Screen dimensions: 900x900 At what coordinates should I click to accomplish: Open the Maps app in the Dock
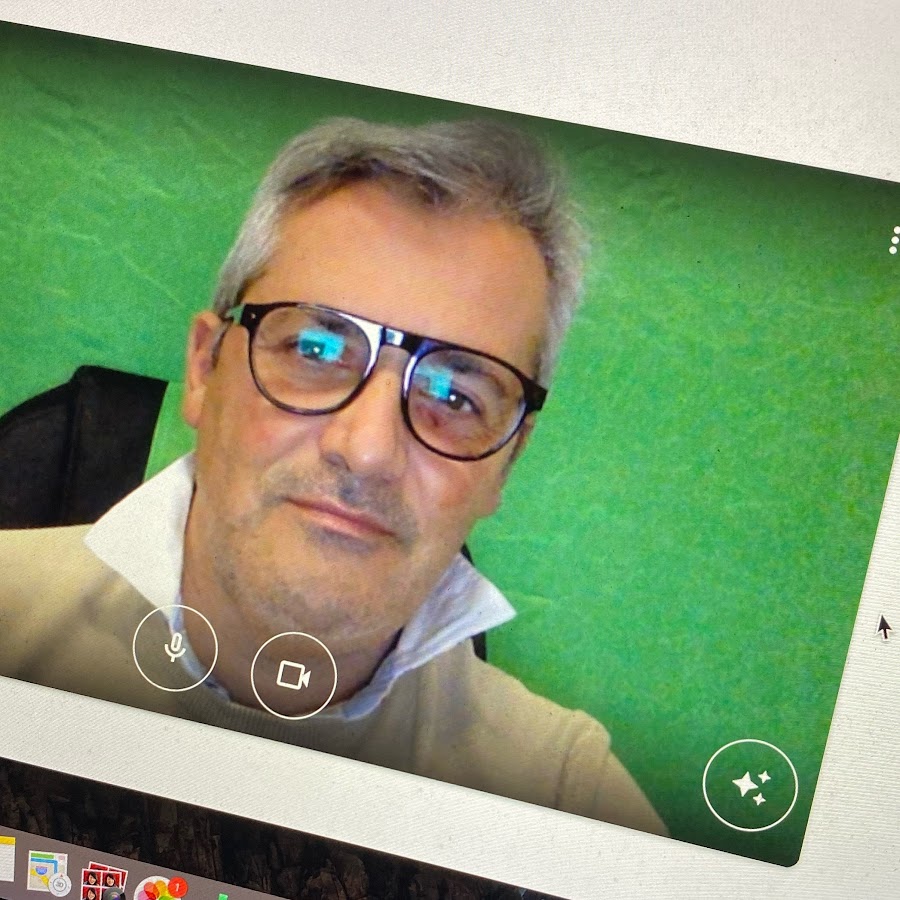coord(49,873)
